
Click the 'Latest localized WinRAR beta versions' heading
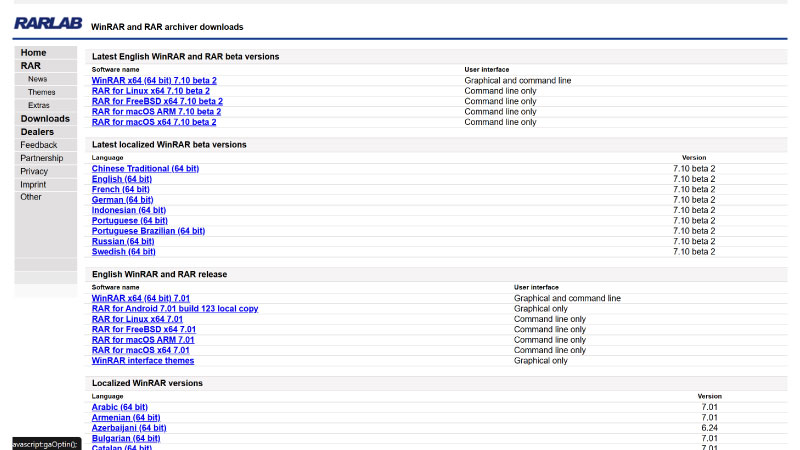click(x=169, y=145)
